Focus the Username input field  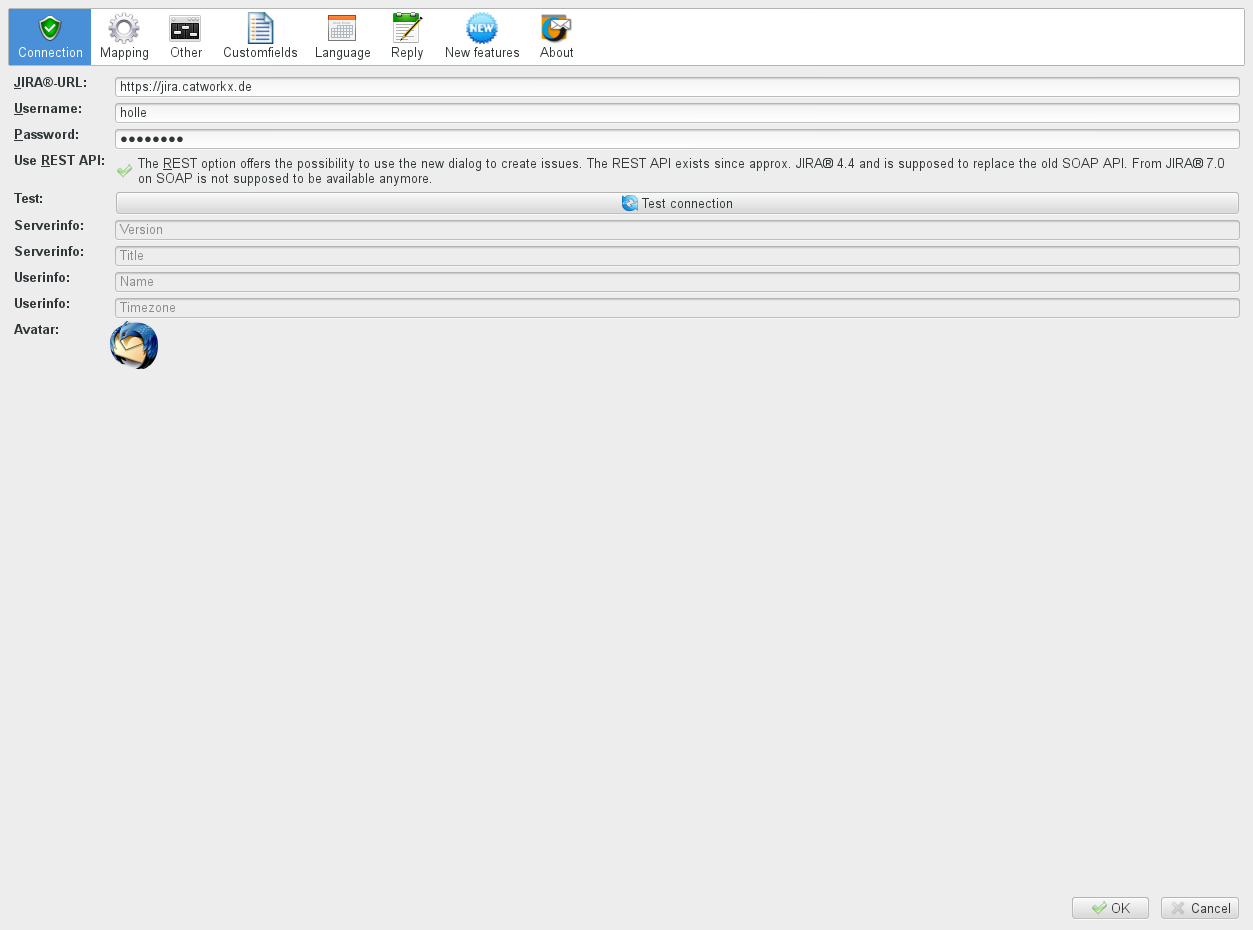677,113
